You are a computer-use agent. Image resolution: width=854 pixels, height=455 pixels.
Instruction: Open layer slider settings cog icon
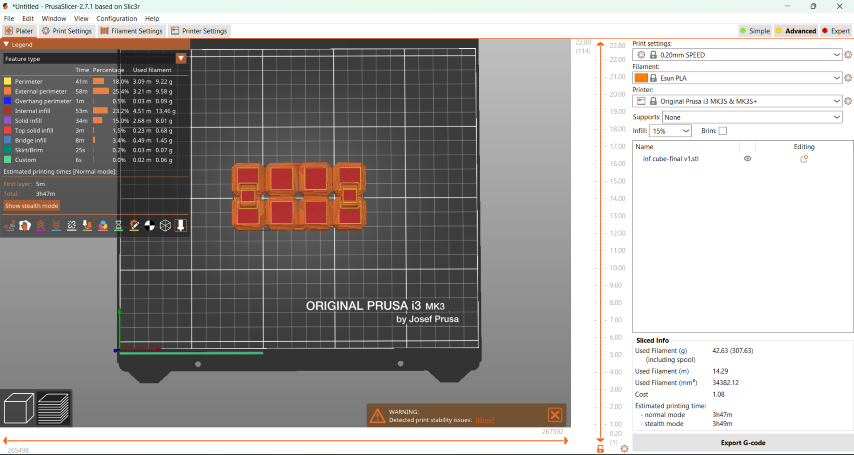pos(624,448)
